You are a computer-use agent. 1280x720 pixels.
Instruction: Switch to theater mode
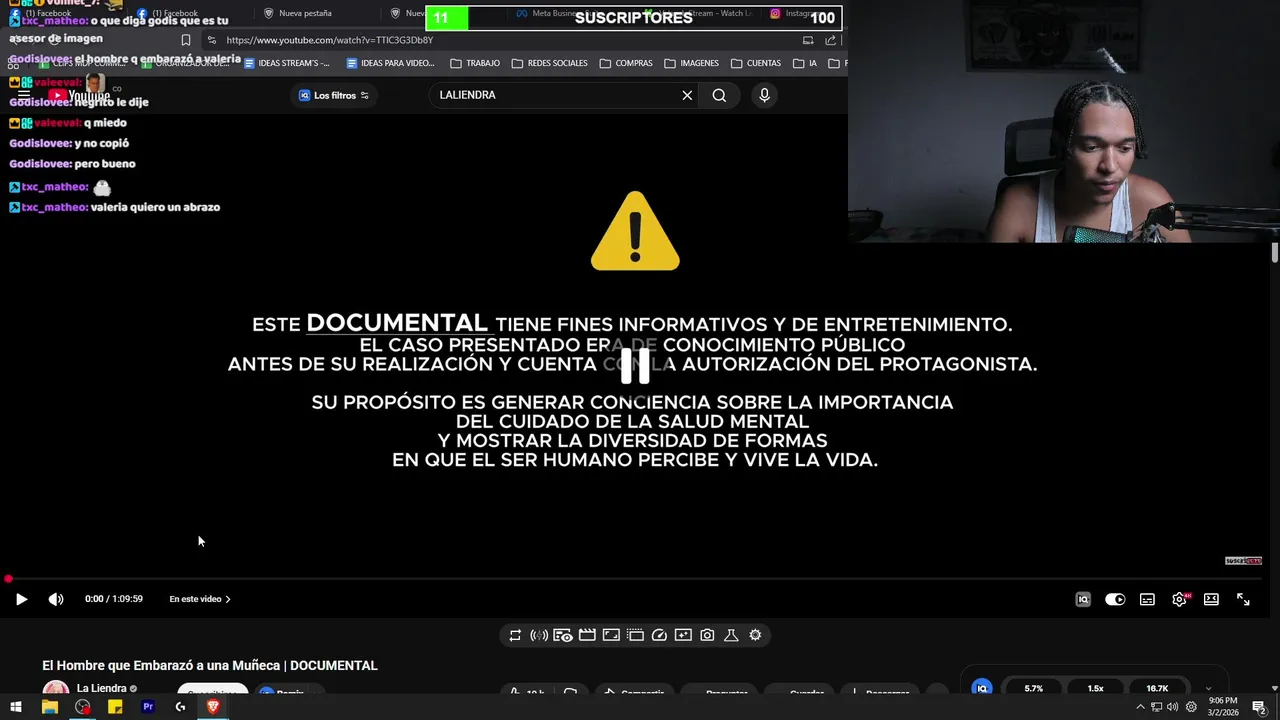[1211, 599]
